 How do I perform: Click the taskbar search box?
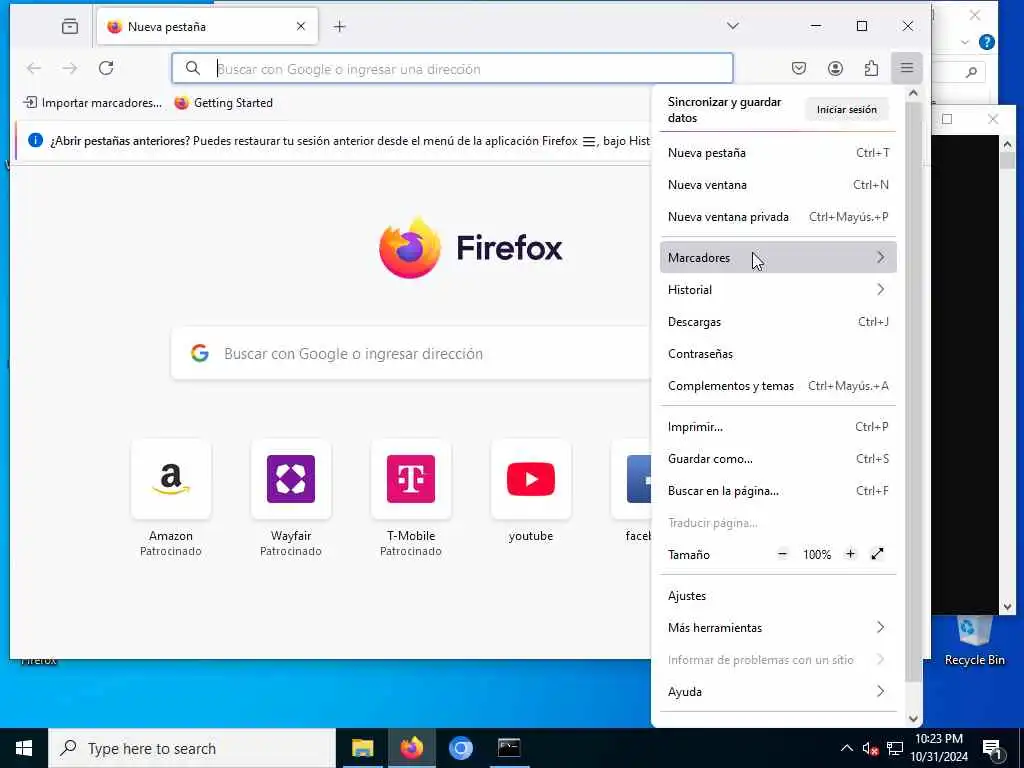(x=192, y=748)
